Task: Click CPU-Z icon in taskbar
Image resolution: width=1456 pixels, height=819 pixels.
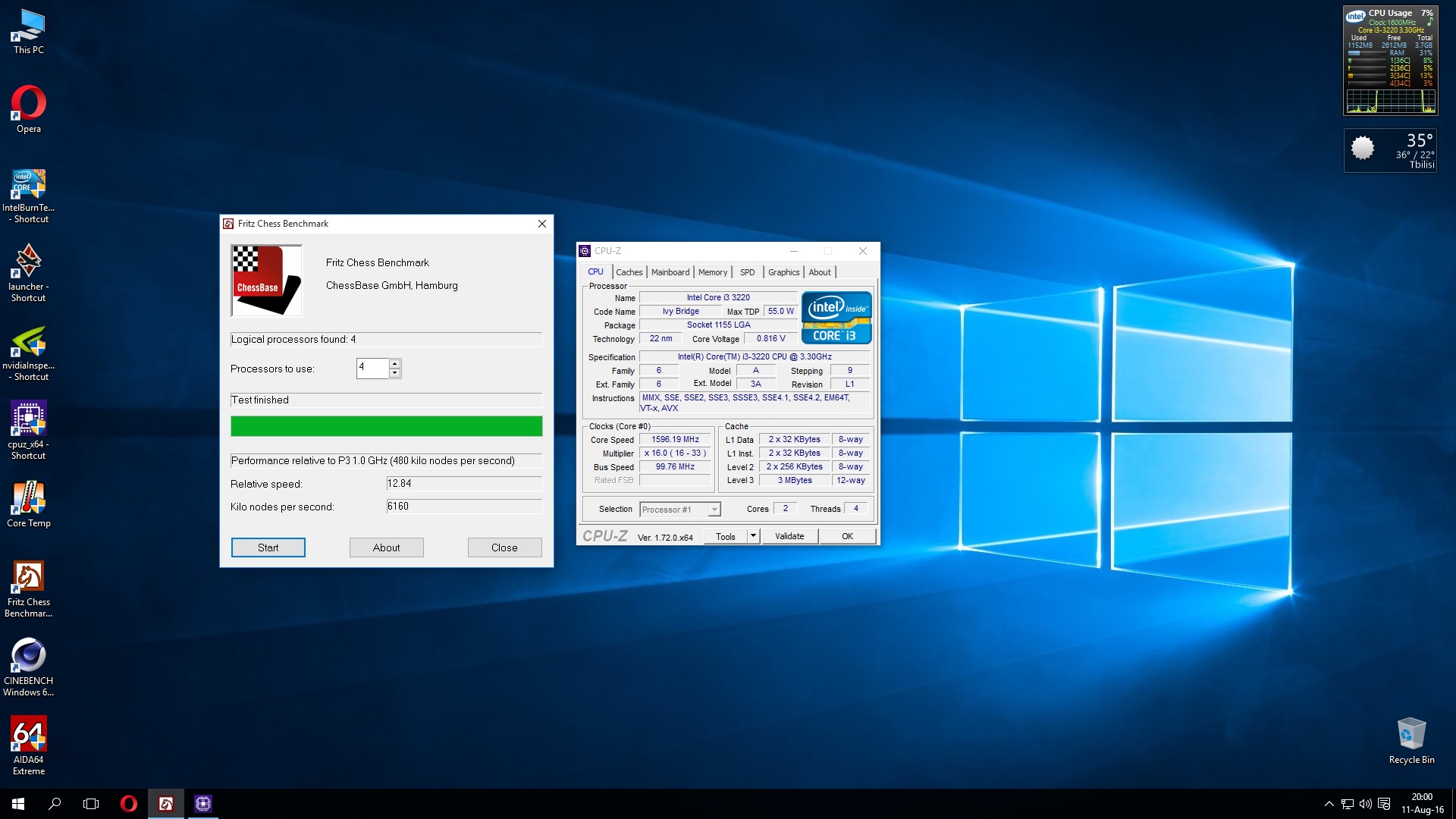Action: 202,804
